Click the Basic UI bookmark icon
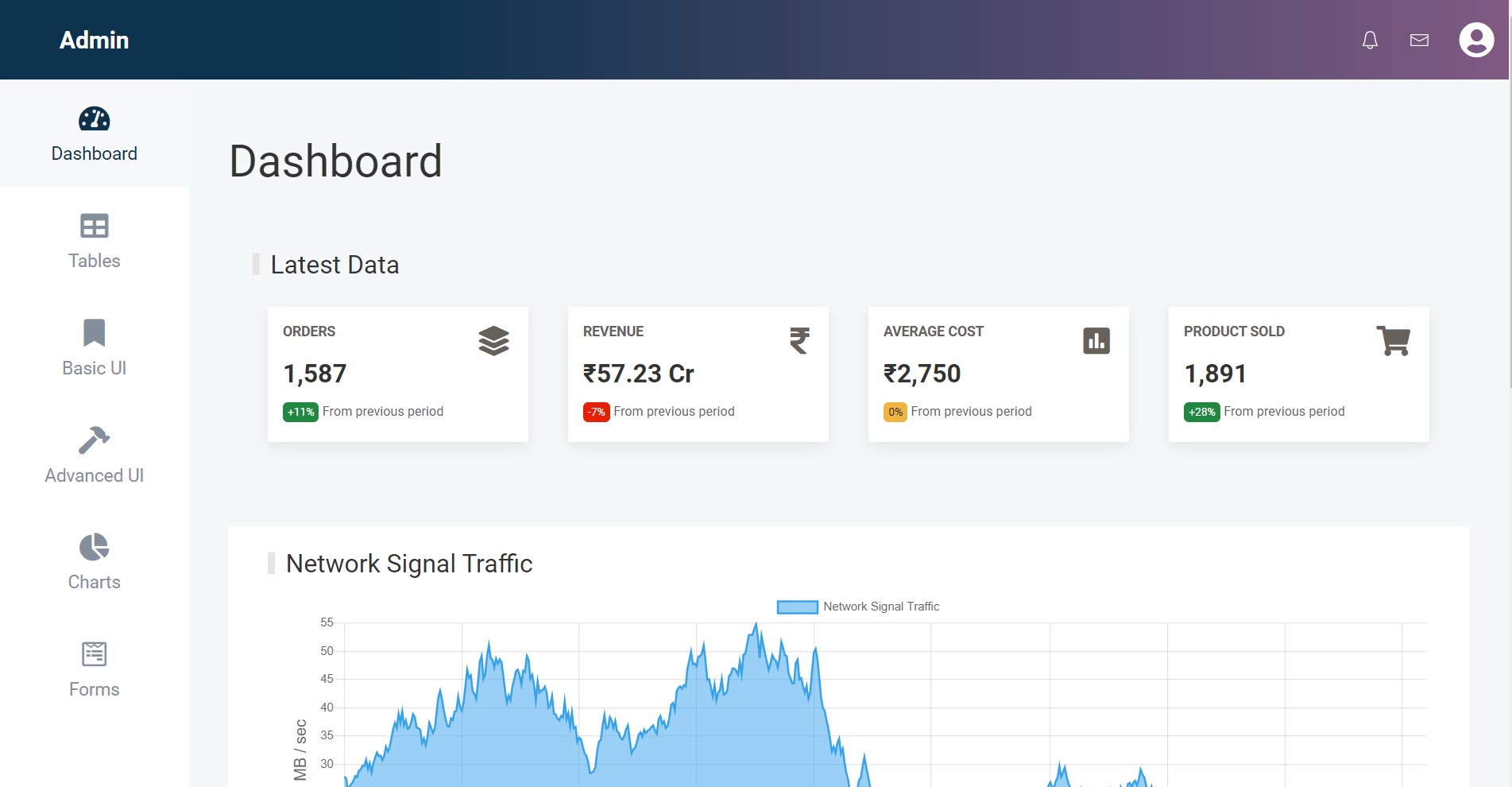The width and height of the screenshot is (1512, 787). pos(94,333)
